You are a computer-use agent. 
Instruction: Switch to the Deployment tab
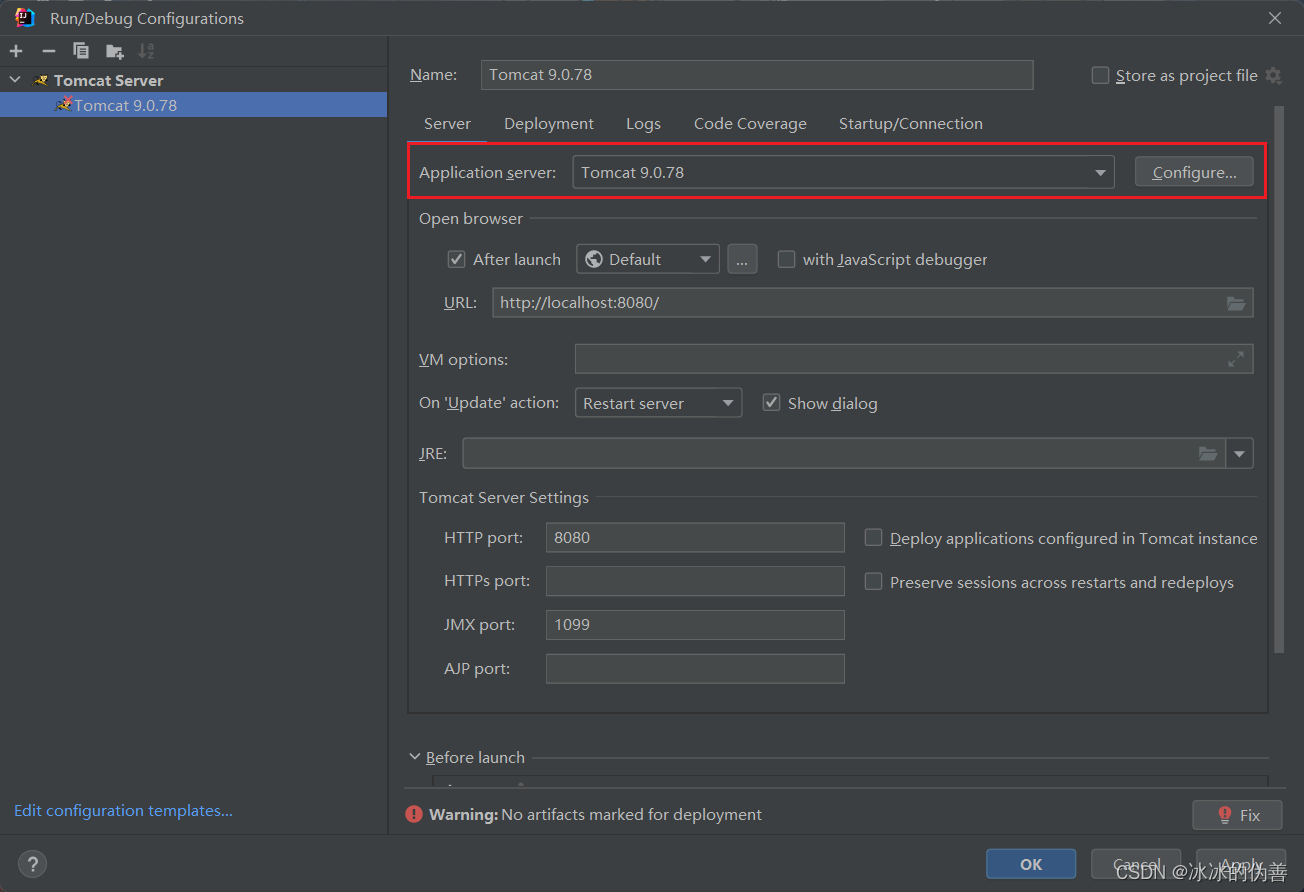click(x=549, y=124)
